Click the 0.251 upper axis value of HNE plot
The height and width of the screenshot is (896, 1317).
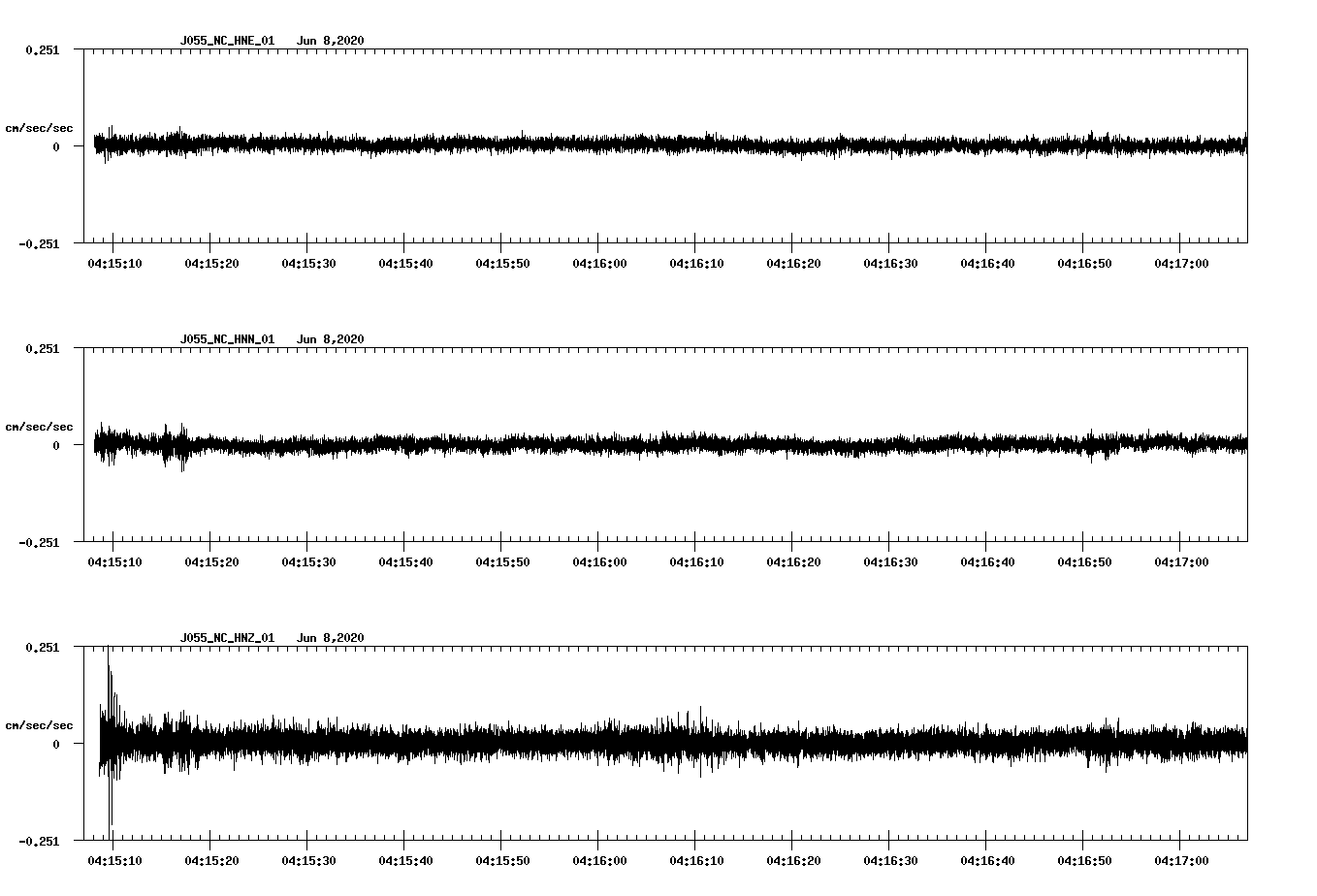(x=42, y=49)
